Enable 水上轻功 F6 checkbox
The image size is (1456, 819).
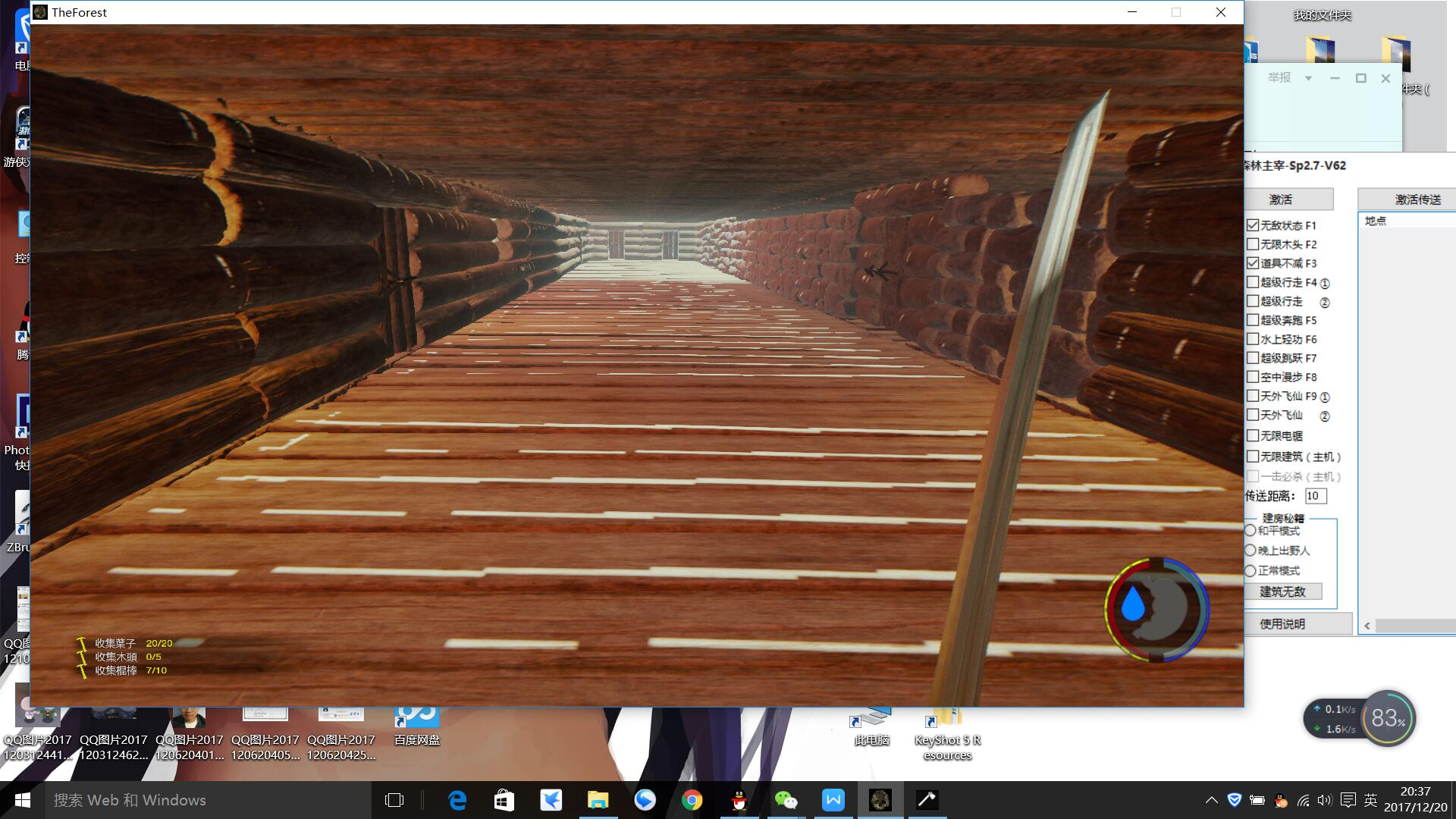point(1253,339)
